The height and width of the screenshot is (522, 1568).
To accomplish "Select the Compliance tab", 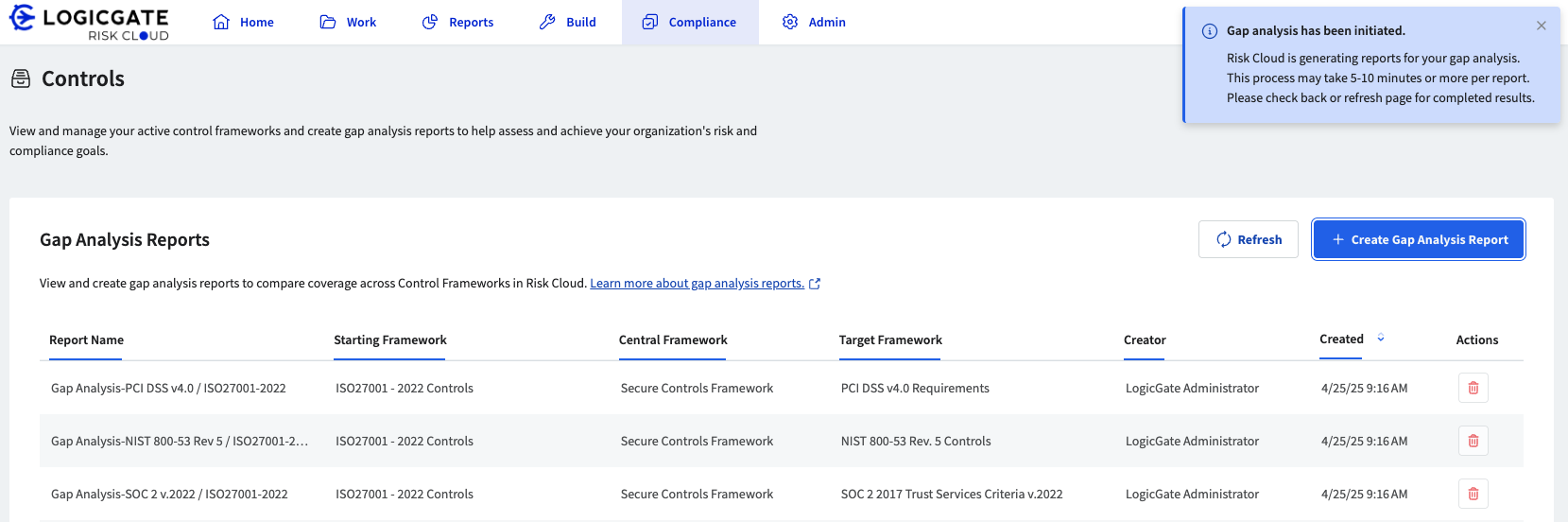I will [x=689, y=22].
